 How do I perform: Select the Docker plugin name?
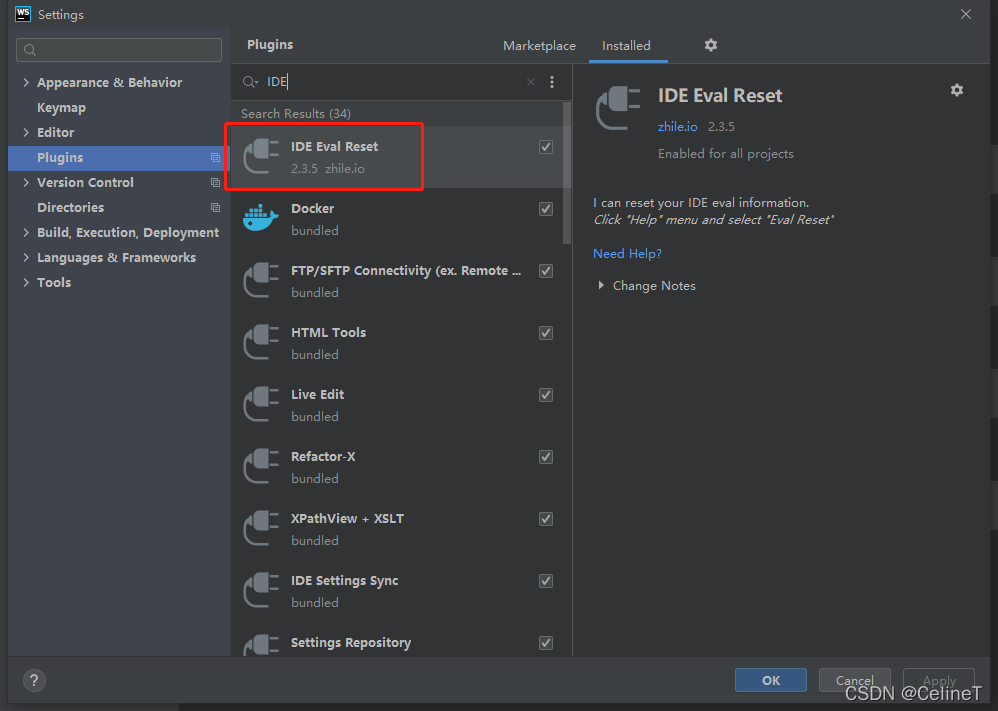(313, 209)
